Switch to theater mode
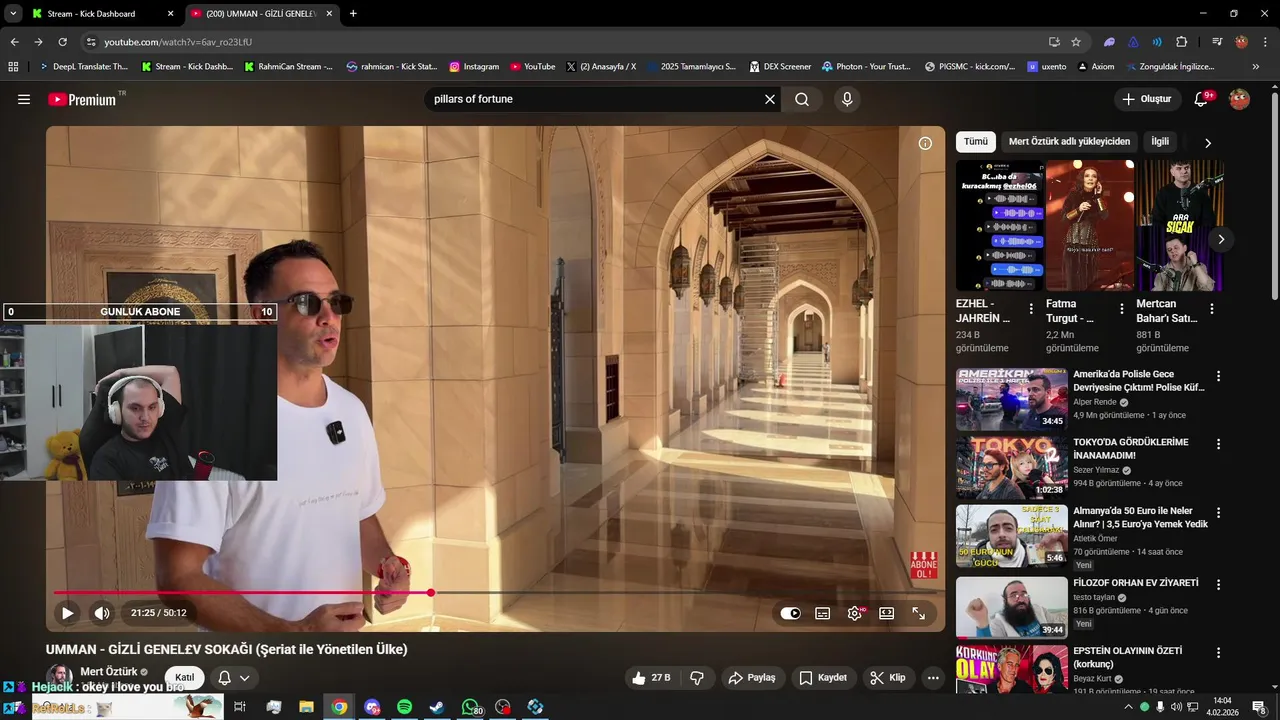Image resolution: width=1280 pixels, height=720 pixels. coord(887,613)
